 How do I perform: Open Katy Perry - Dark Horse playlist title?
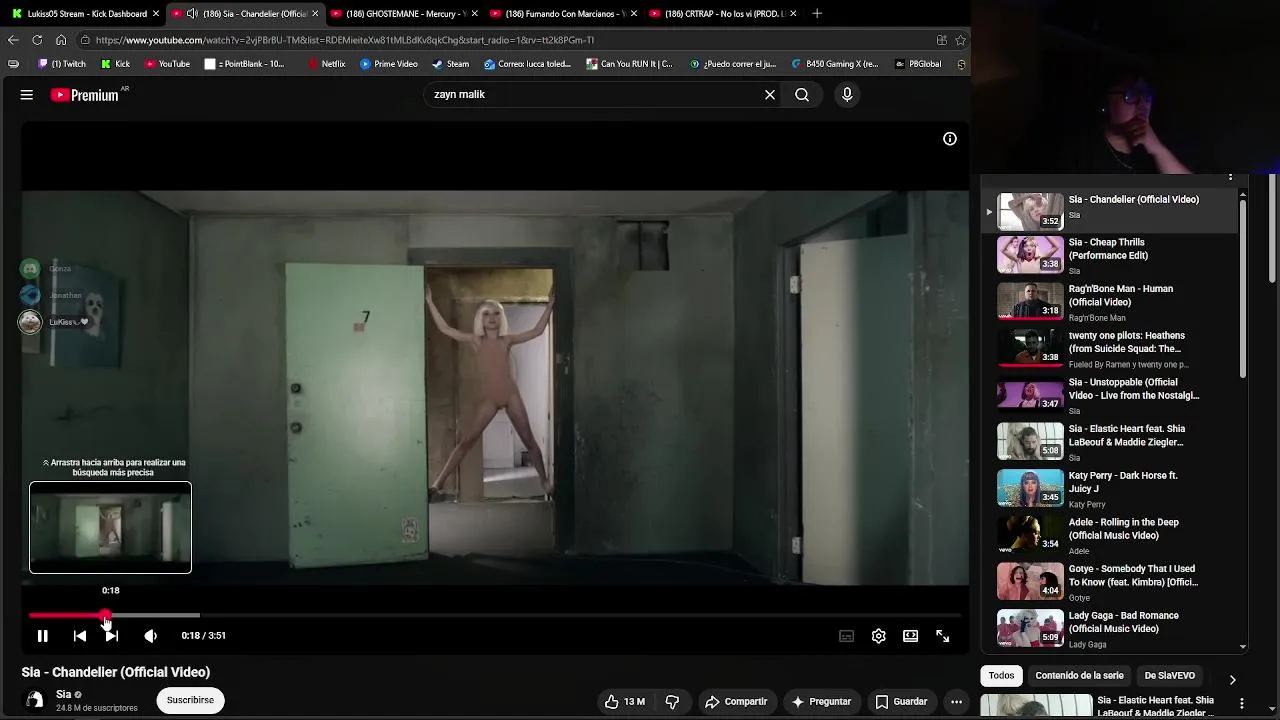click(x=1123, y=482)
